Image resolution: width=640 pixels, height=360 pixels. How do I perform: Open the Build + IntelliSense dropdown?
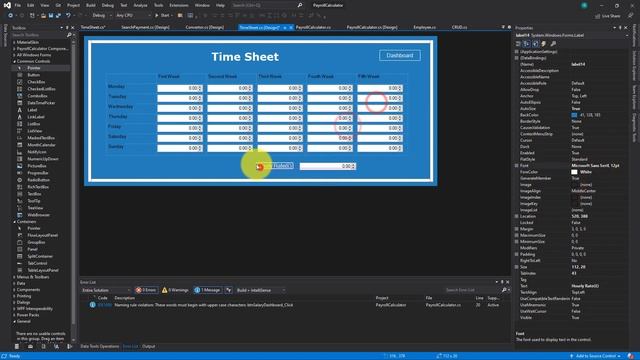260,290
